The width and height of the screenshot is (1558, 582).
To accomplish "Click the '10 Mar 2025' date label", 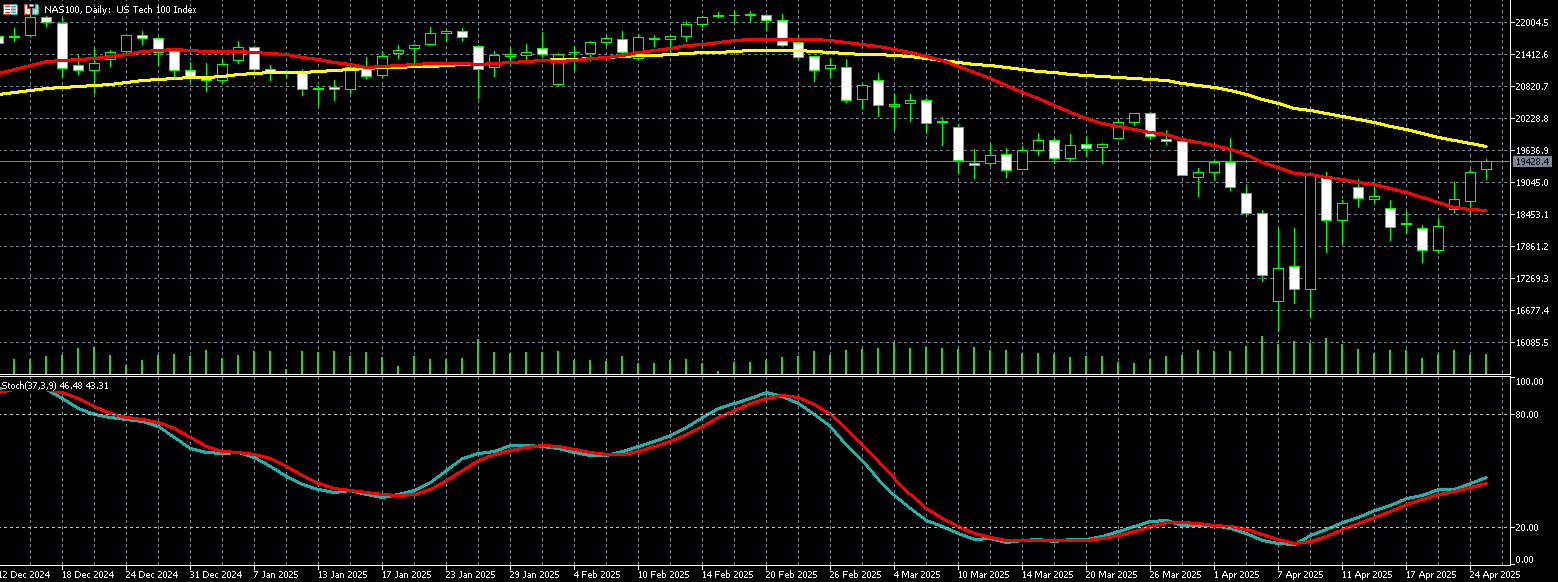I will [984, 576].
